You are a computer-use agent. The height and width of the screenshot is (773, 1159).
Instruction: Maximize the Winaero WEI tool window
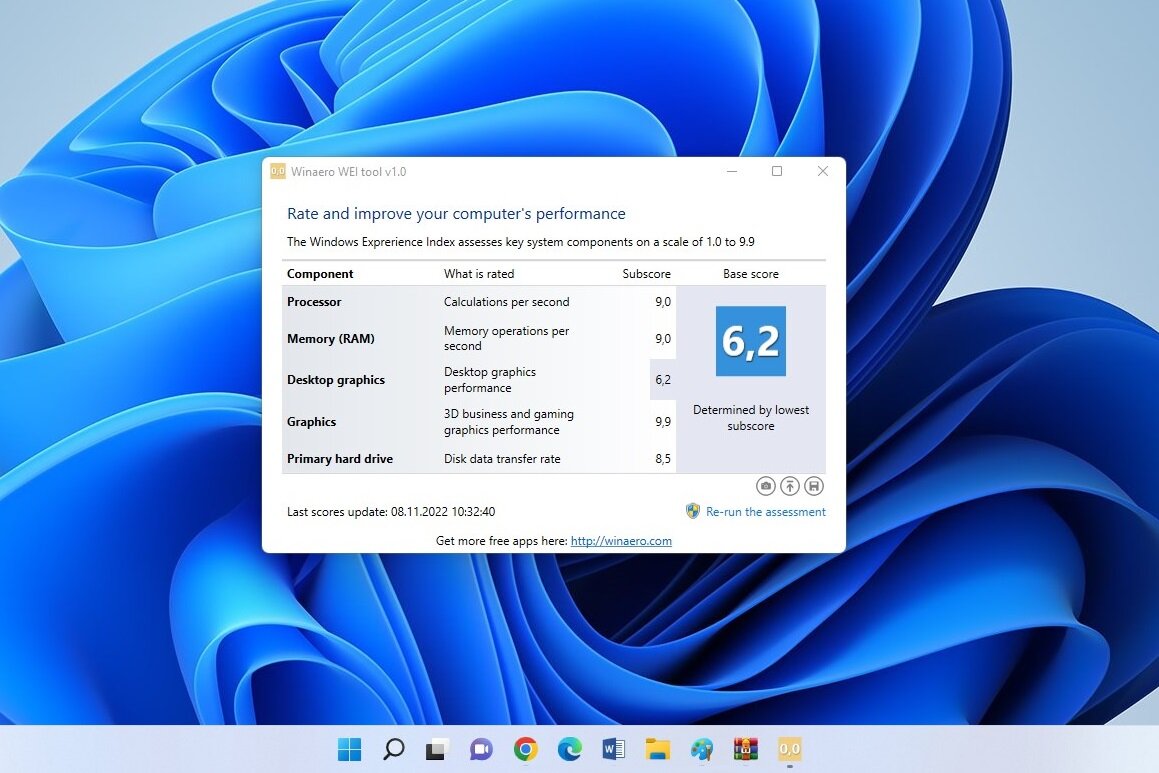point(777,171)
